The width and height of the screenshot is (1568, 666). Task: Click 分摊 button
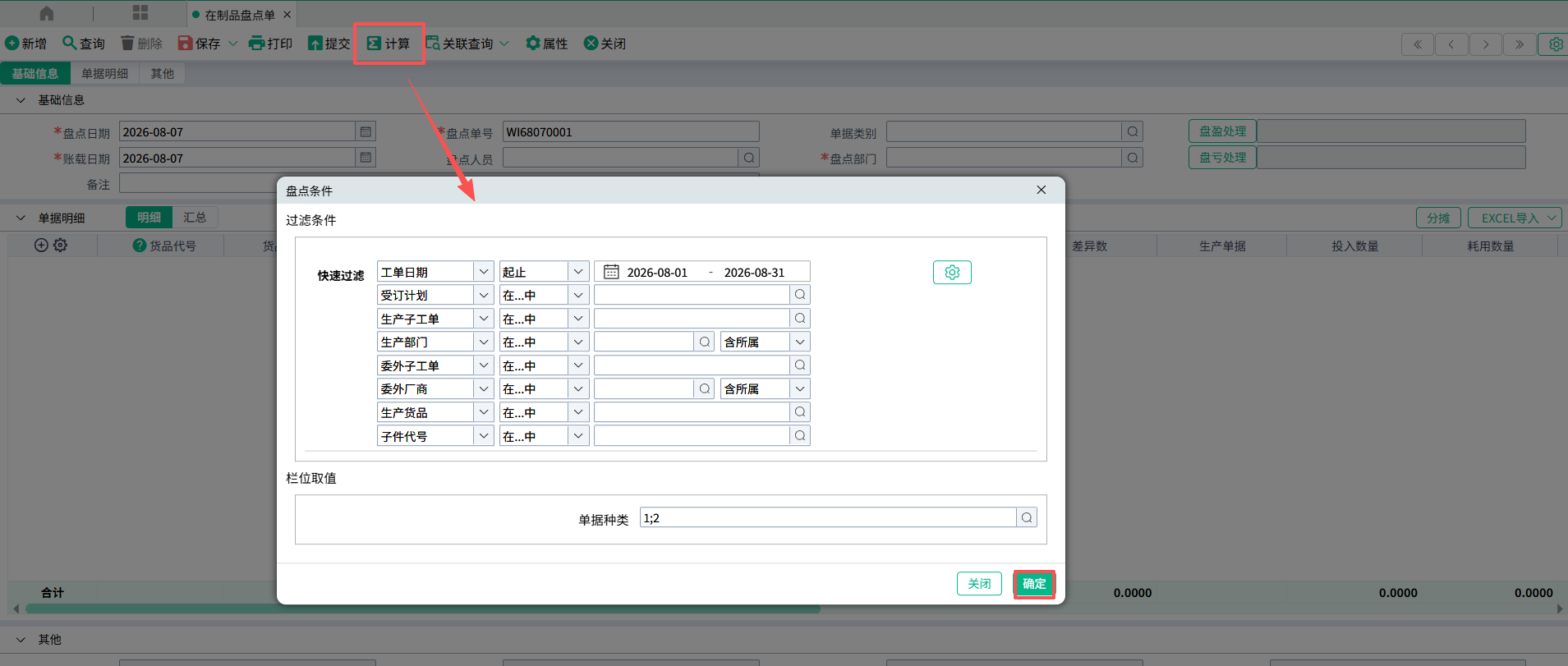[x=1438, y=218]
